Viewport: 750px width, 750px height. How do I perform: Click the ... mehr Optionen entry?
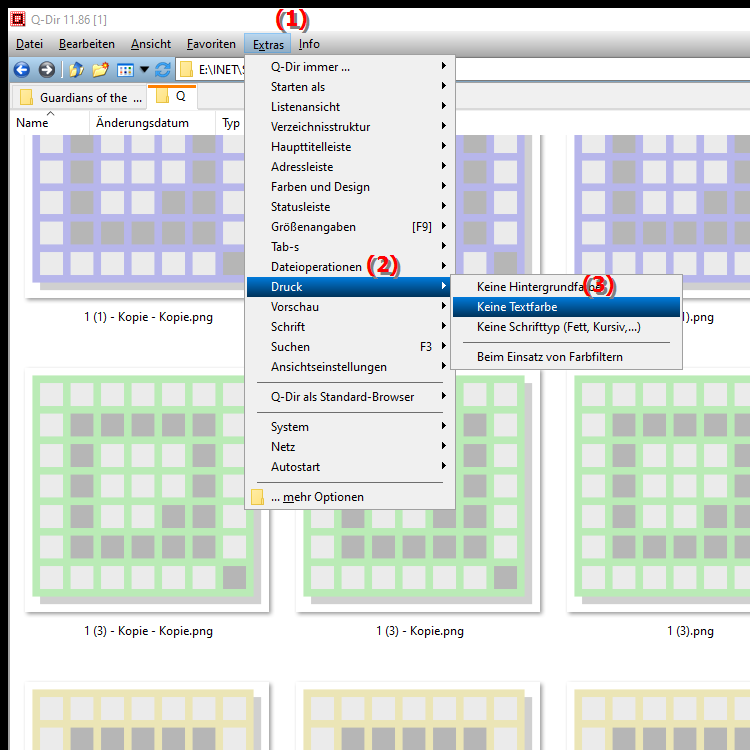(349, 497)
